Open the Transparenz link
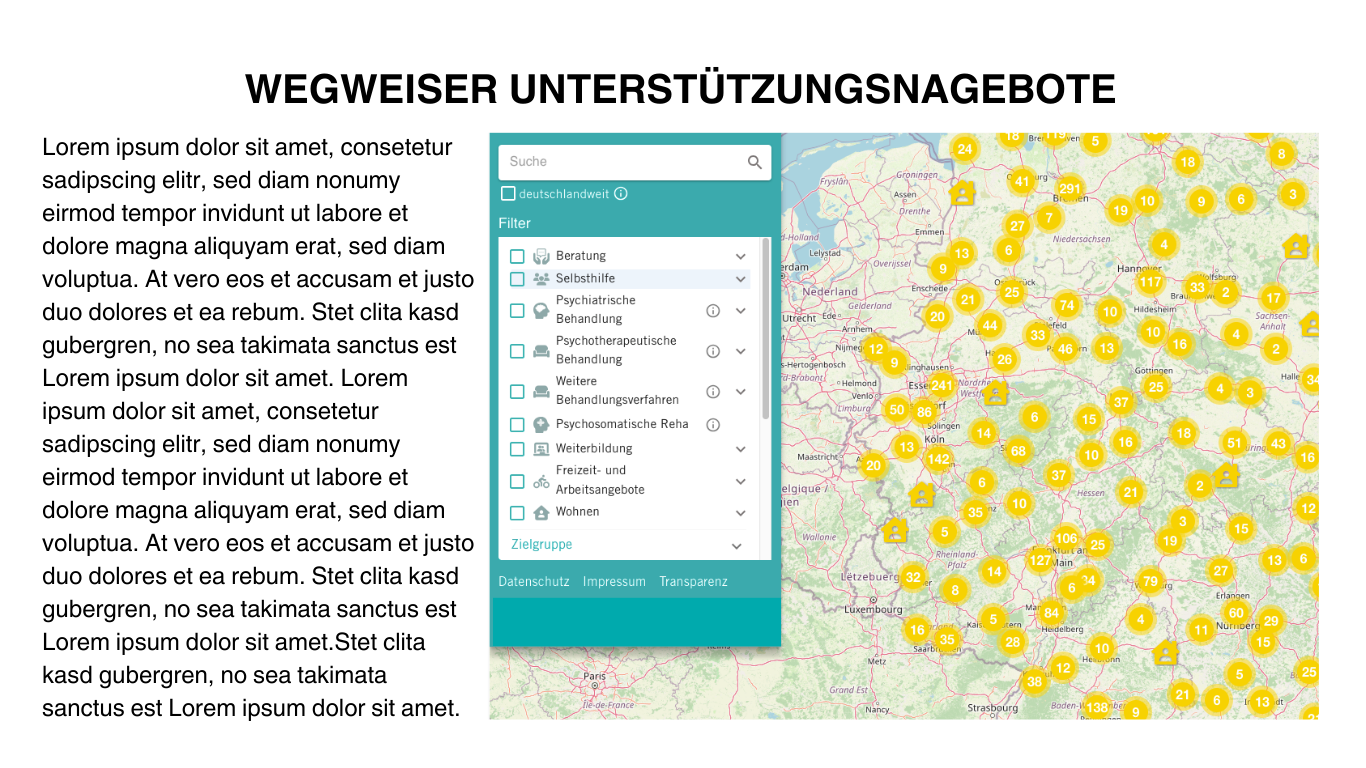 693,582
